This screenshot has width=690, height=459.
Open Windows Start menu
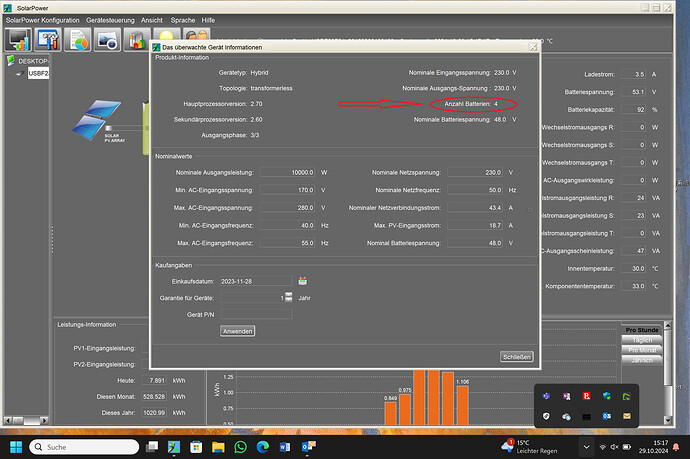(x=16, y=447)
